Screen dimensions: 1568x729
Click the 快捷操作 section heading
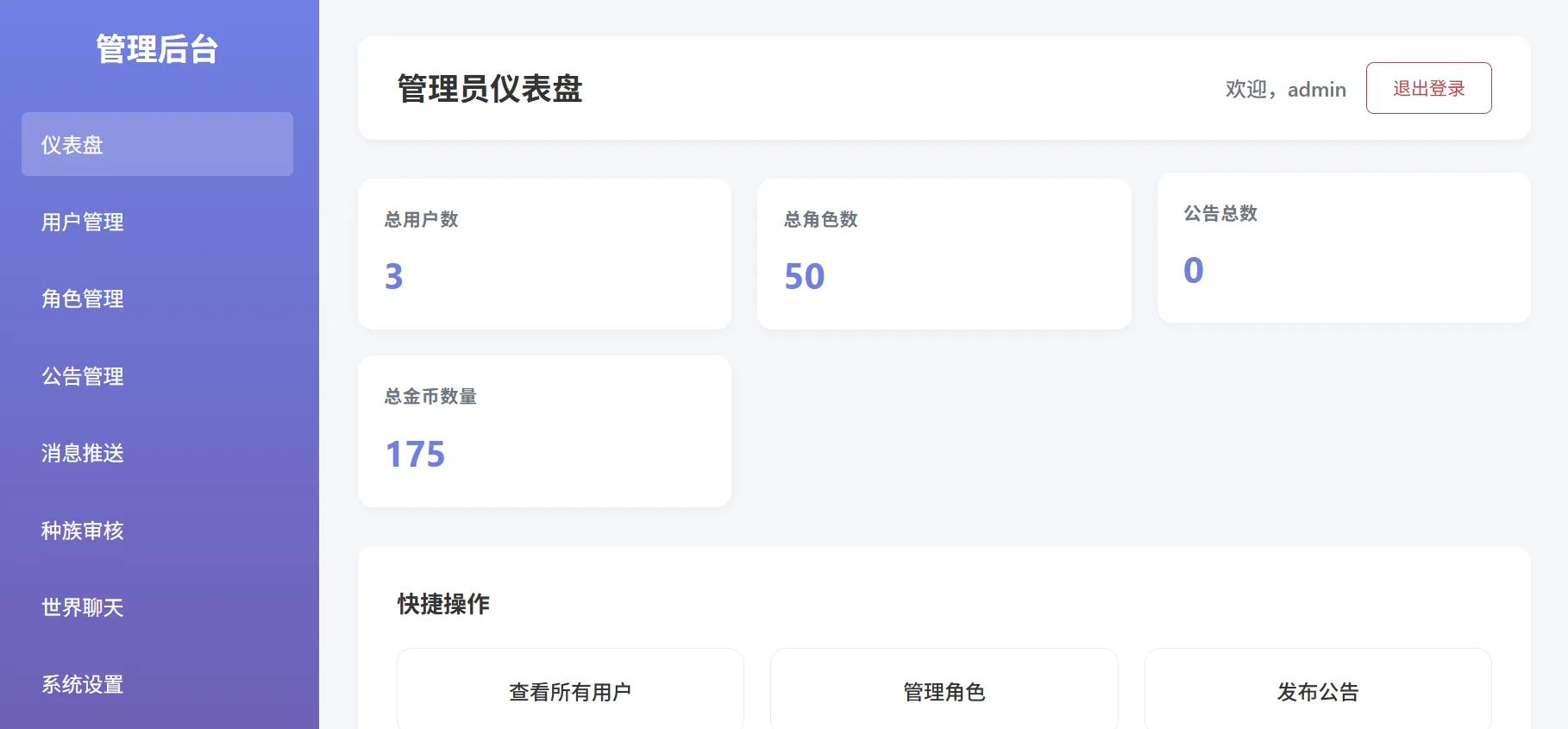tap(443, 604)
